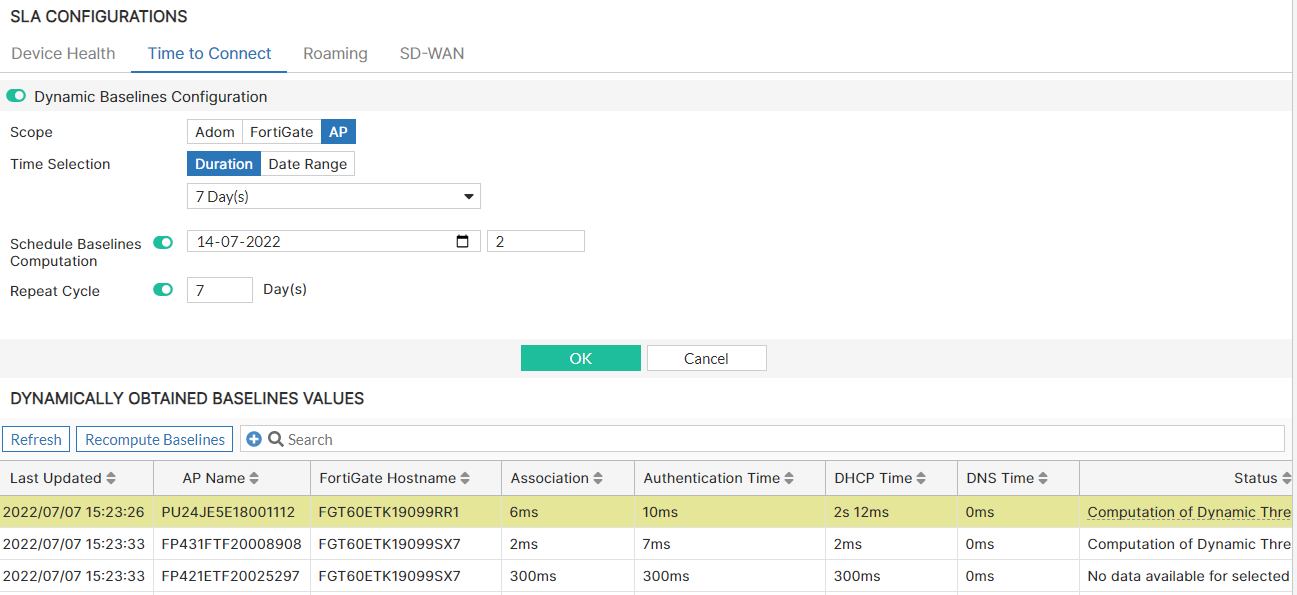Screen dimensions: 1297x595
Task: Open the Device Health tab
Action: tap(63, 54)
